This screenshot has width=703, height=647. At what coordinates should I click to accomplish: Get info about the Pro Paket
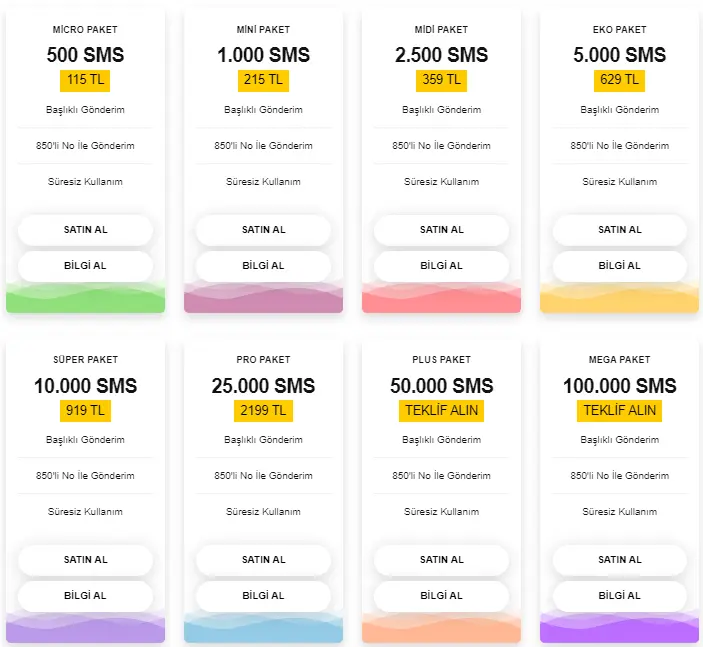tap(263, 595)
